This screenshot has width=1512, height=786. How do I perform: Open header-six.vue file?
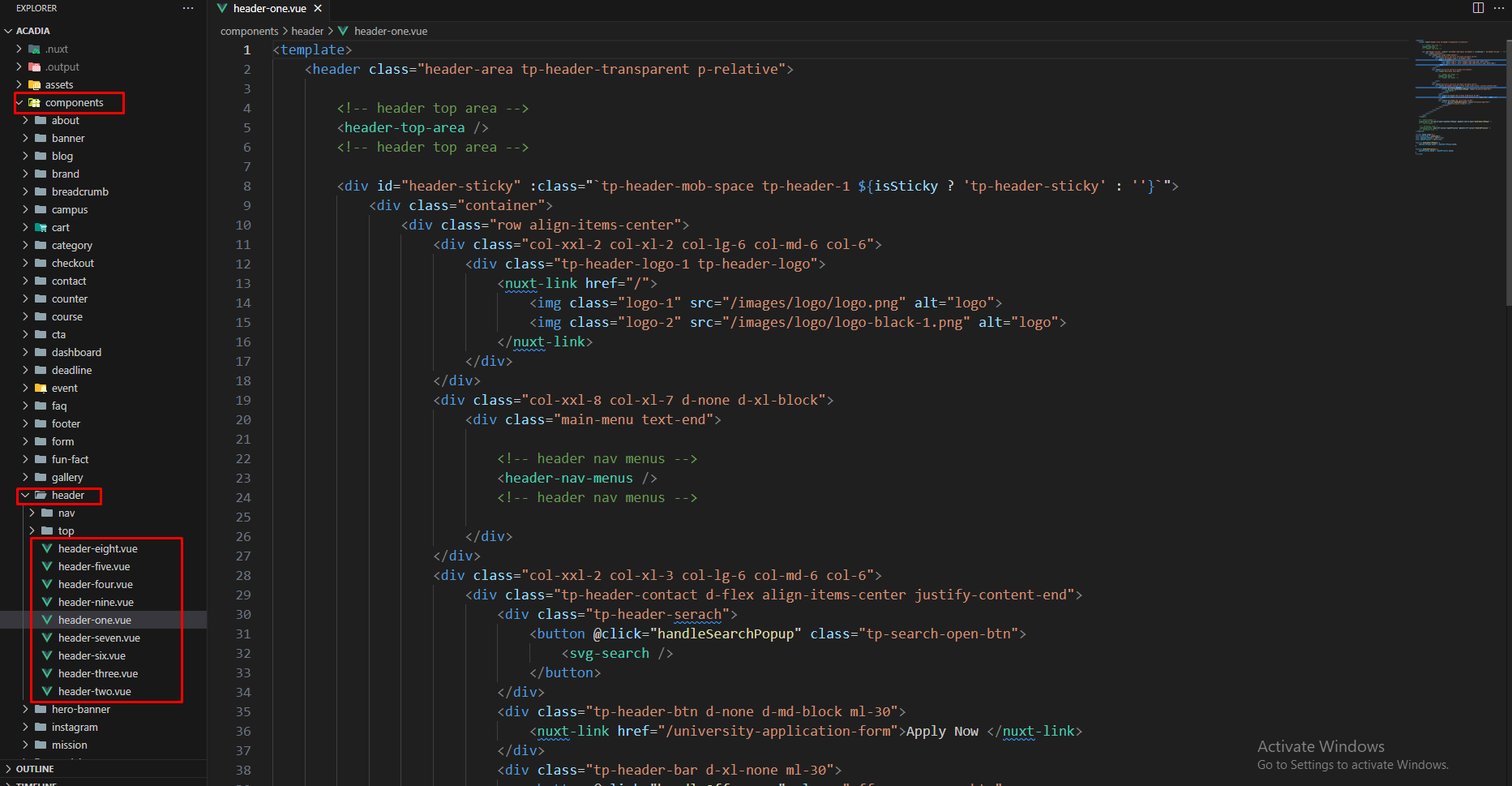tap(92, 655)
